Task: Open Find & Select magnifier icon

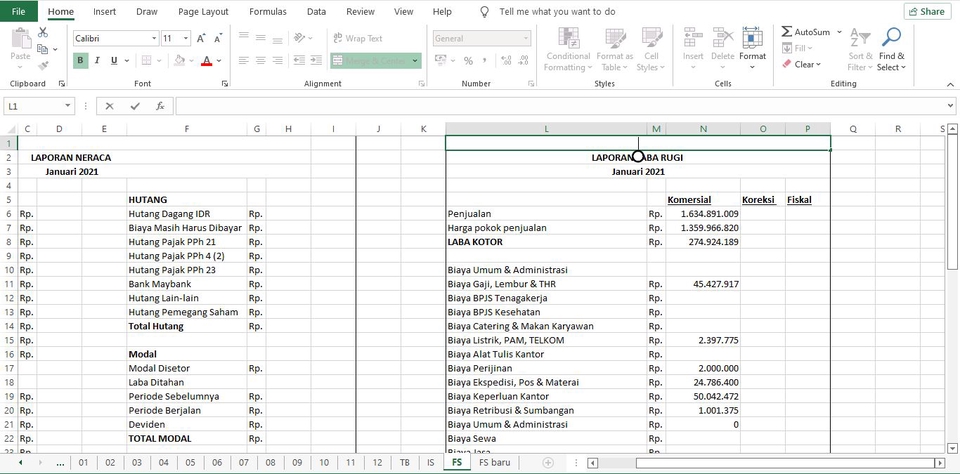Action: coord(891,37)
